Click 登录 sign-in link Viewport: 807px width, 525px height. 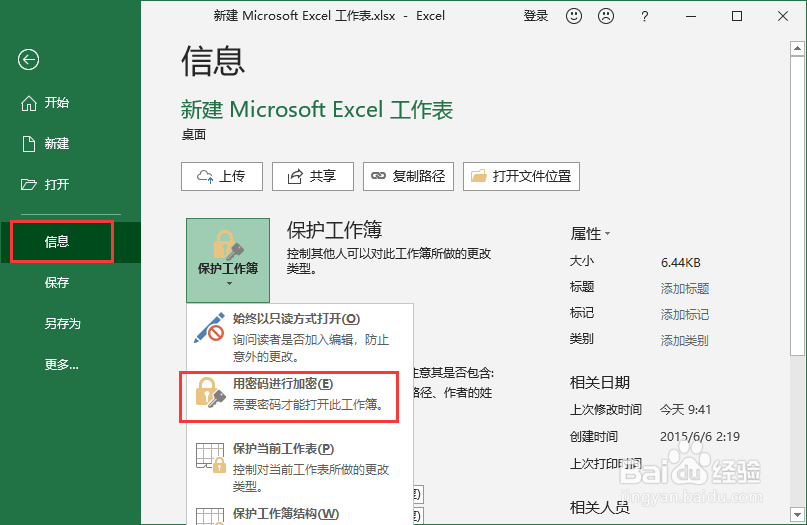click(x=536, y=16)
